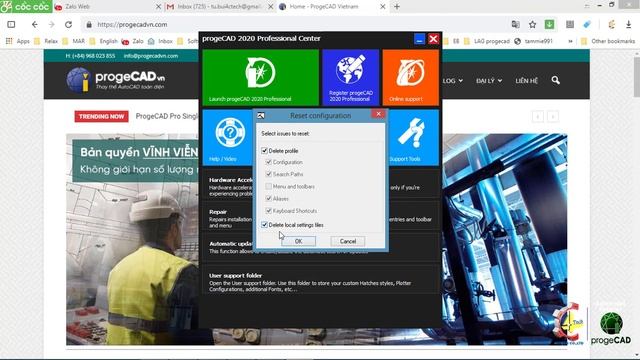Screen dimensions: 640x360
Task: Cancel the Reset configuration dialog
Action: (348, 241)
